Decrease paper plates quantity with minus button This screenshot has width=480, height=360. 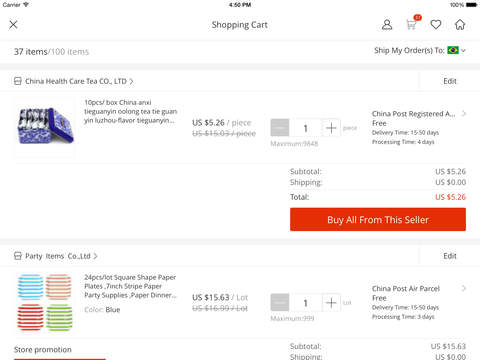(280, 303)
